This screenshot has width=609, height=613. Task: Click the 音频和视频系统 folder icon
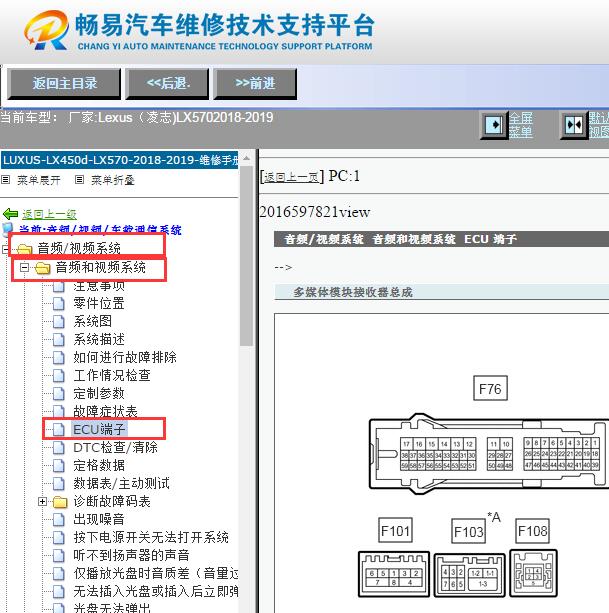42,268
